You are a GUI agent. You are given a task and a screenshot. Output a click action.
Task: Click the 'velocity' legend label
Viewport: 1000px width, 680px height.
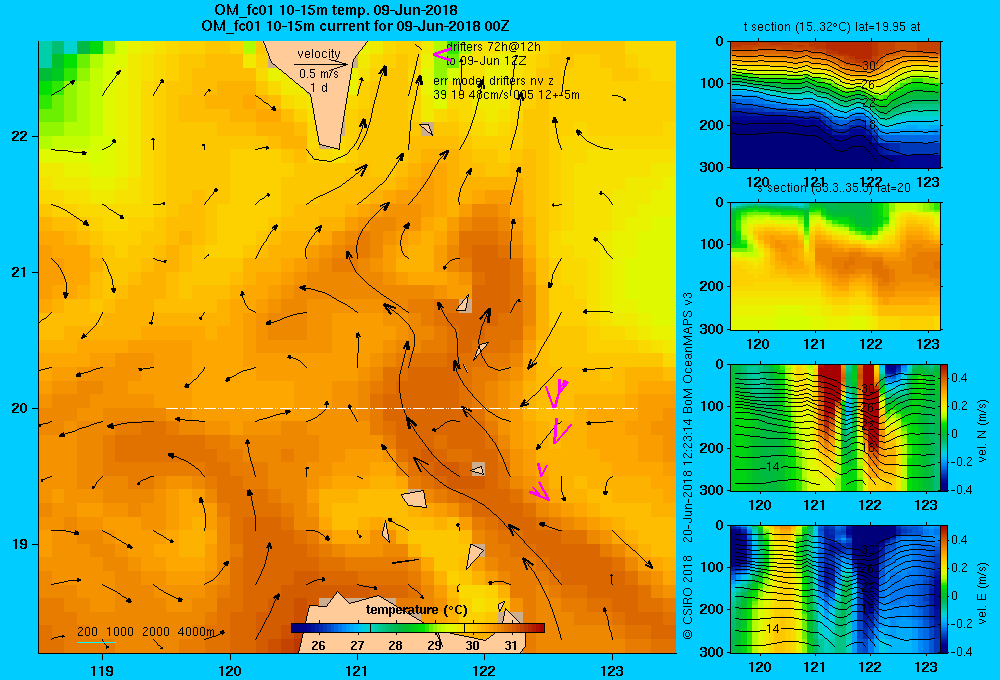pos(319,54)
